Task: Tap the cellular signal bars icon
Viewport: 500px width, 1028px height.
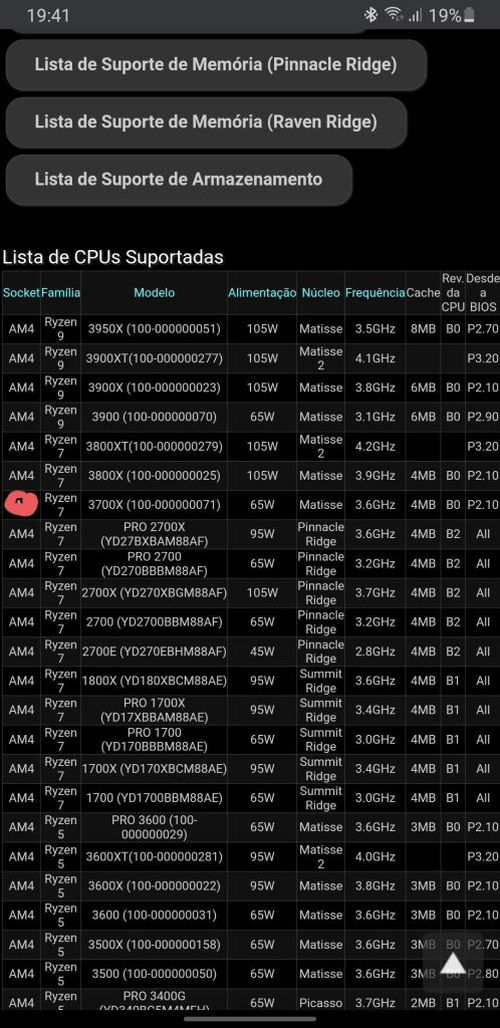Action: (x=414, y=15)
